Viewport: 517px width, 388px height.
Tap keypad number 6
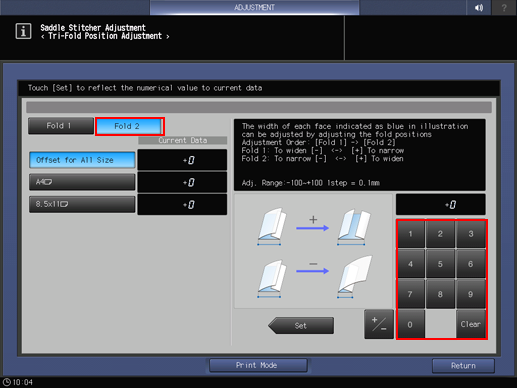pos(471,264)
